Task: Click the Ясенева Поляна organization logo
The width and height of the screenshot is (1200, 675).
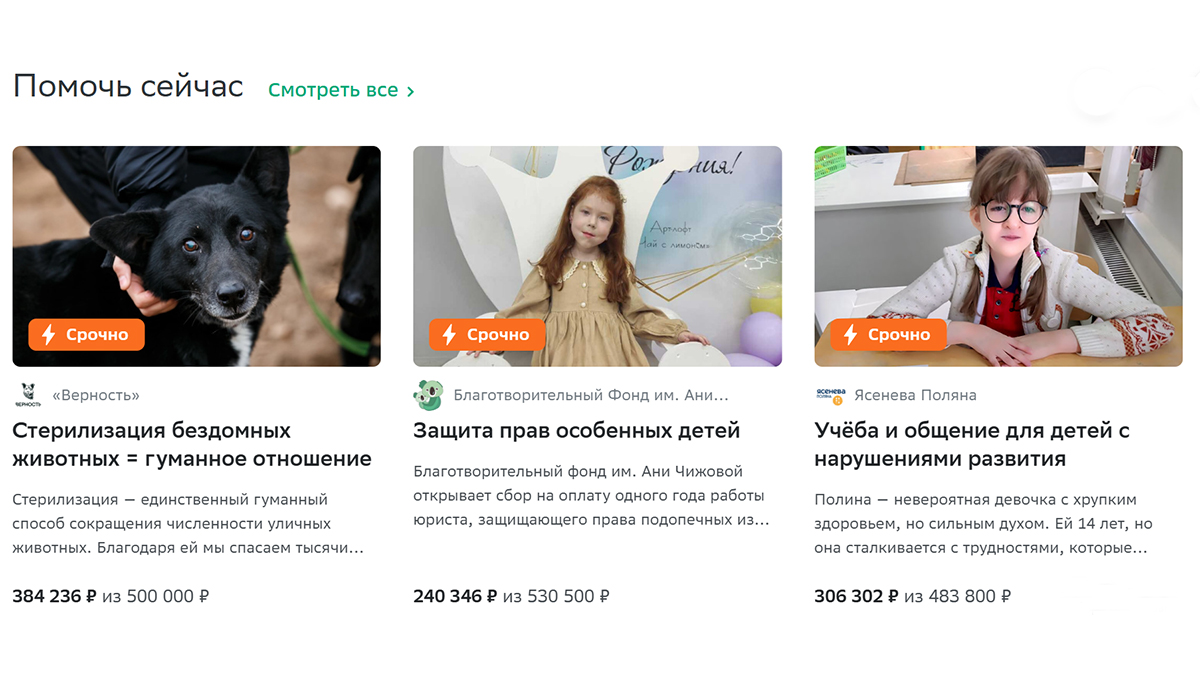Action: tap(830, 395)
